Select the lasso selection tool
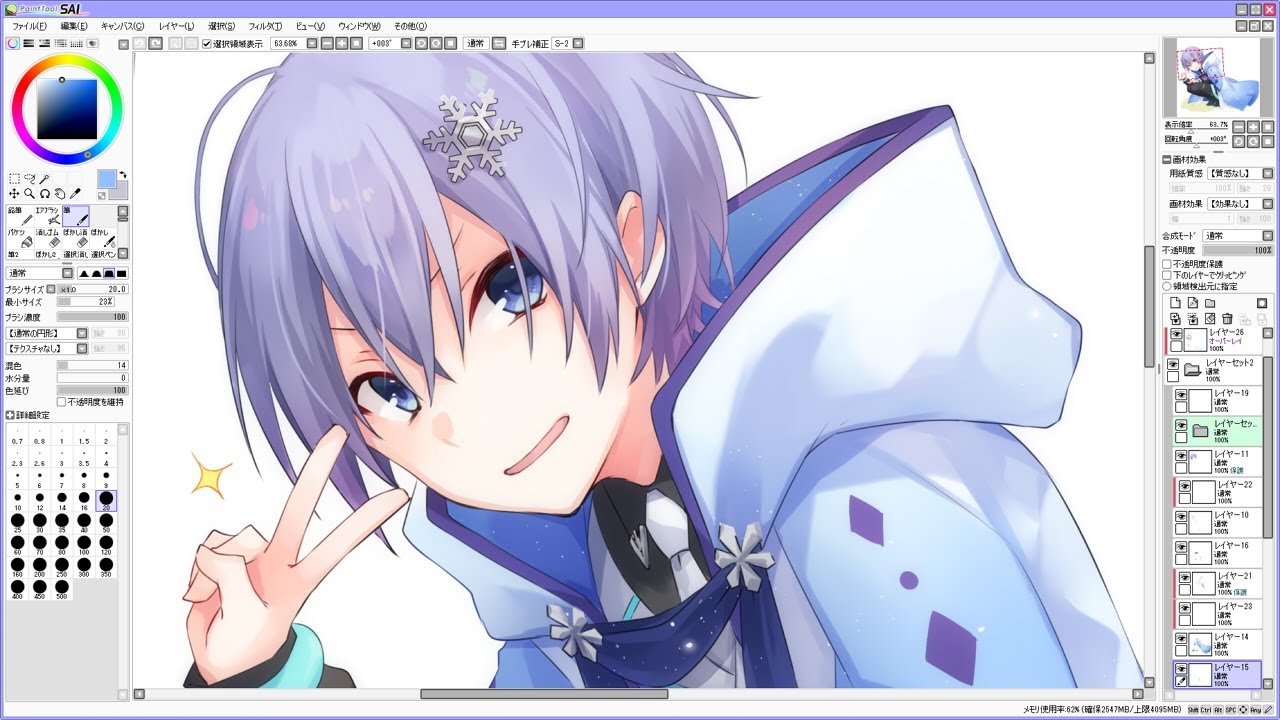This screenshot has height=720, width=1280. click(x=30, y=177)
